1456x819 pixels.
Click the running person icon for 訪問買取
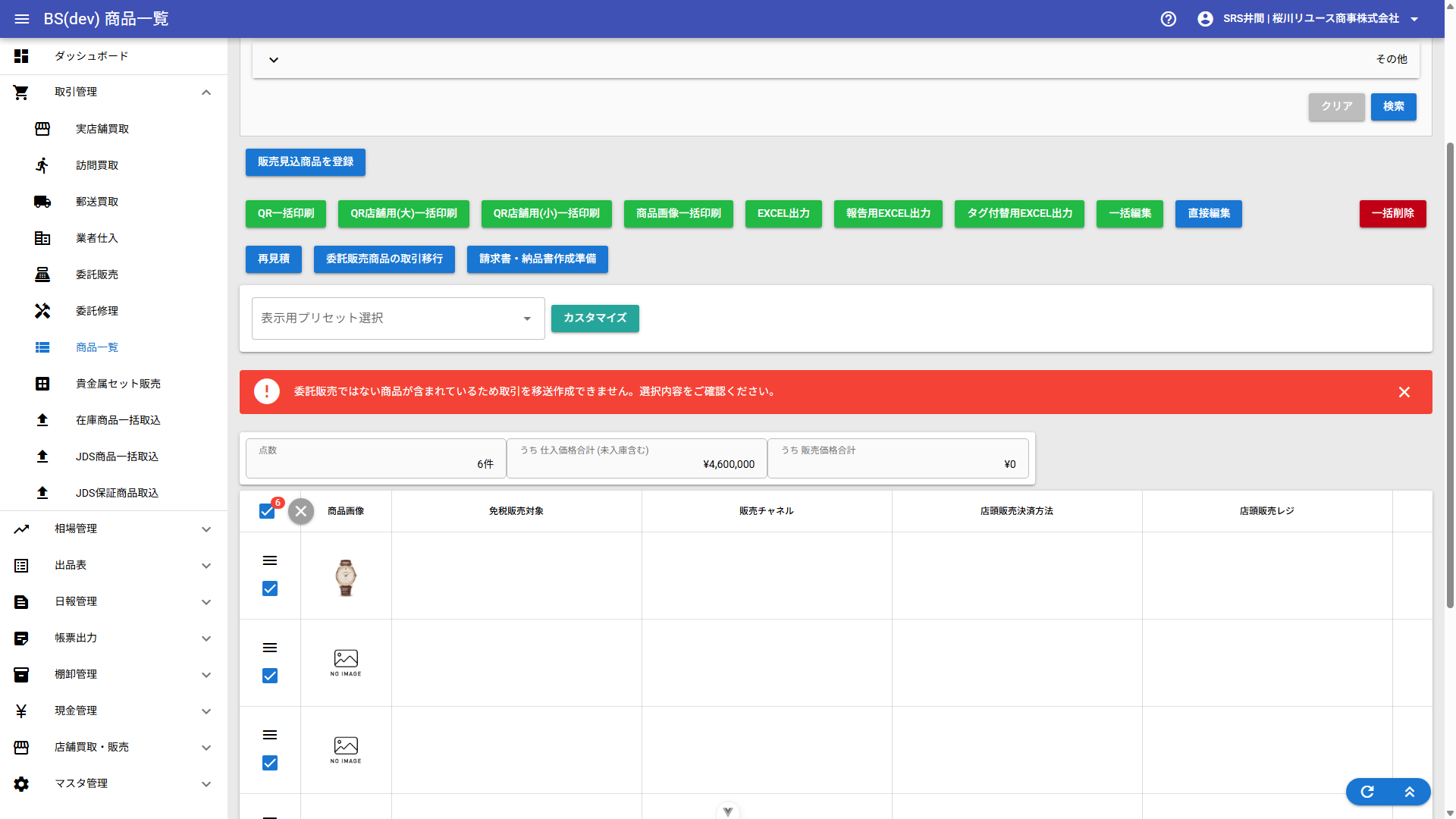pyautogui.click(x=42, y=165)
